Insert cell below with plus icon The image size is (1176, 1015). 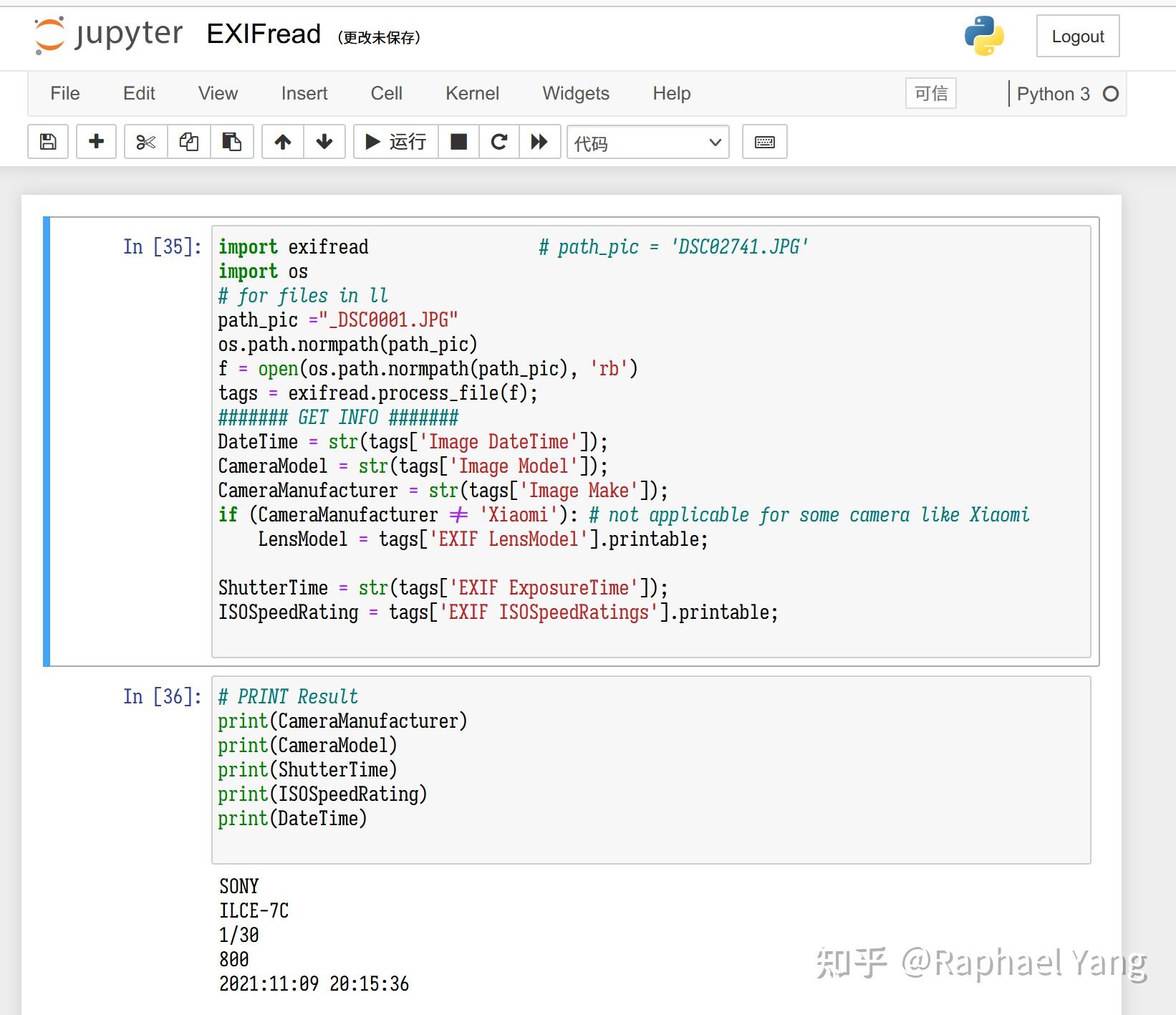coord(96,142)
